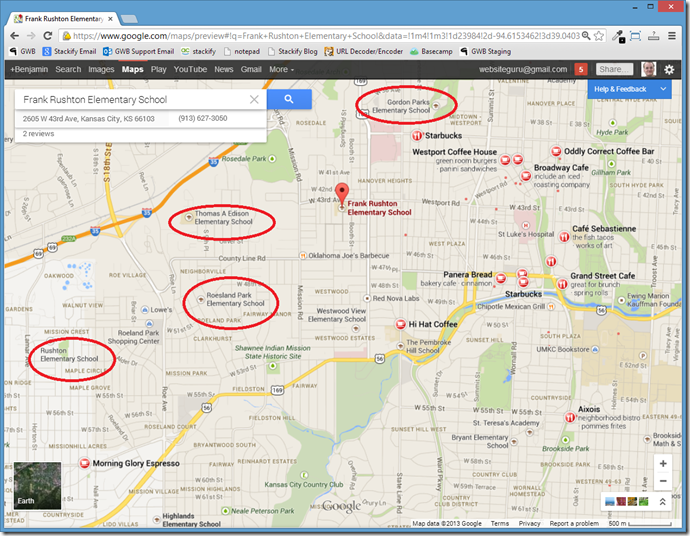690x536 pixels.
Task: Click the browser address bar URL
Action: [326, 36]
